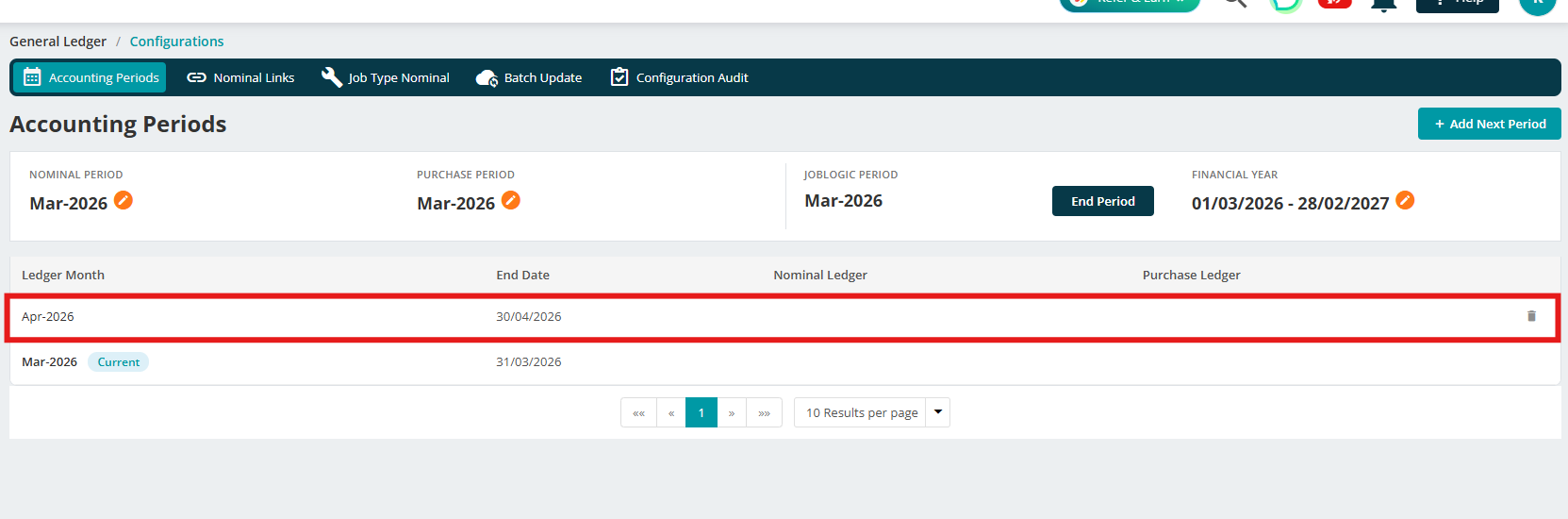Click the Help button in header

click(x=1458, y=4)
